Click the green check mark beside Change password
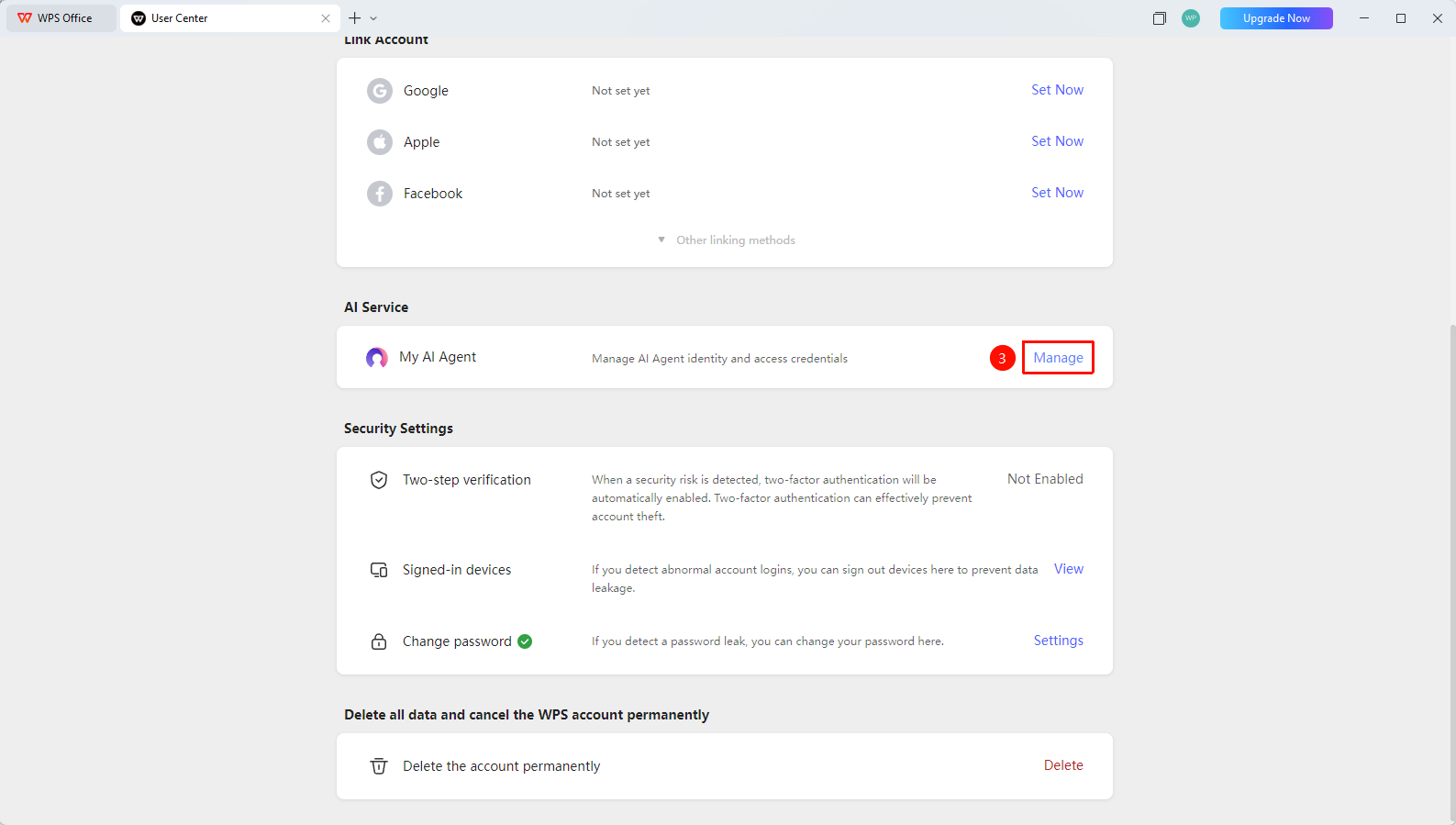This screenshot has width=1456, height=825. click(x=525, y=641)
